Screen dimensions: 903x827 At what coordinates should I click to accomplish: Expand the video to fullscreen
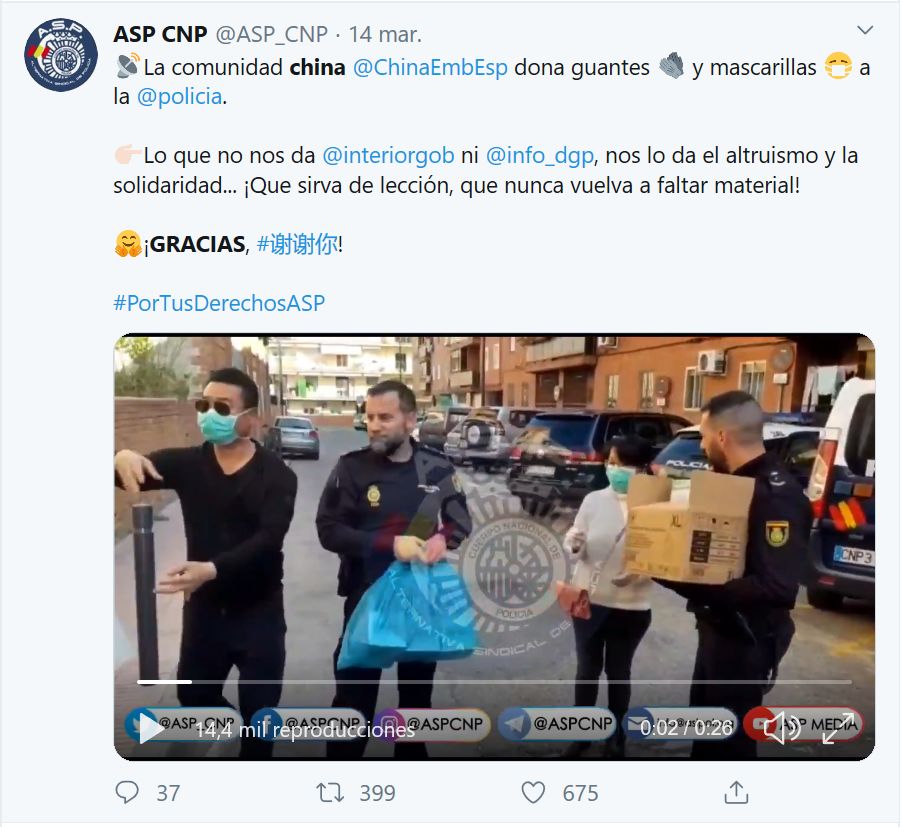[838, 728]
